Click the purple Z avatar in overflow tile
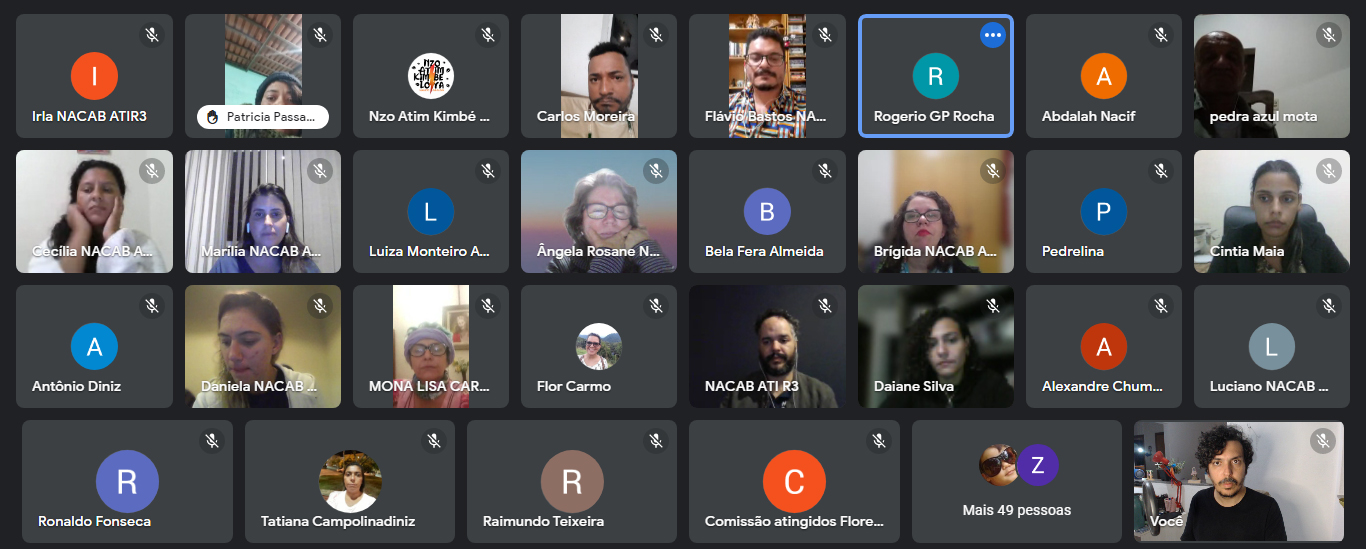Screen dimensions: 1366x549 1038,465
